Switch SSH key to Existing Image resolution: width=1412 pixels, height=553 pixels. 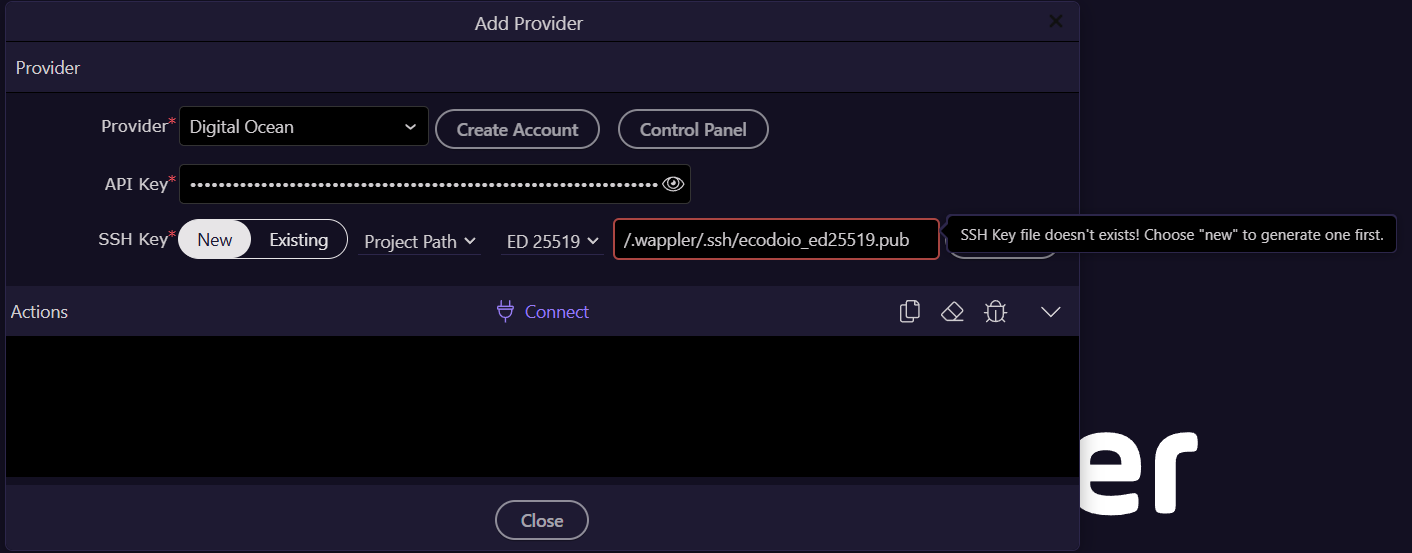pos(298,240)
